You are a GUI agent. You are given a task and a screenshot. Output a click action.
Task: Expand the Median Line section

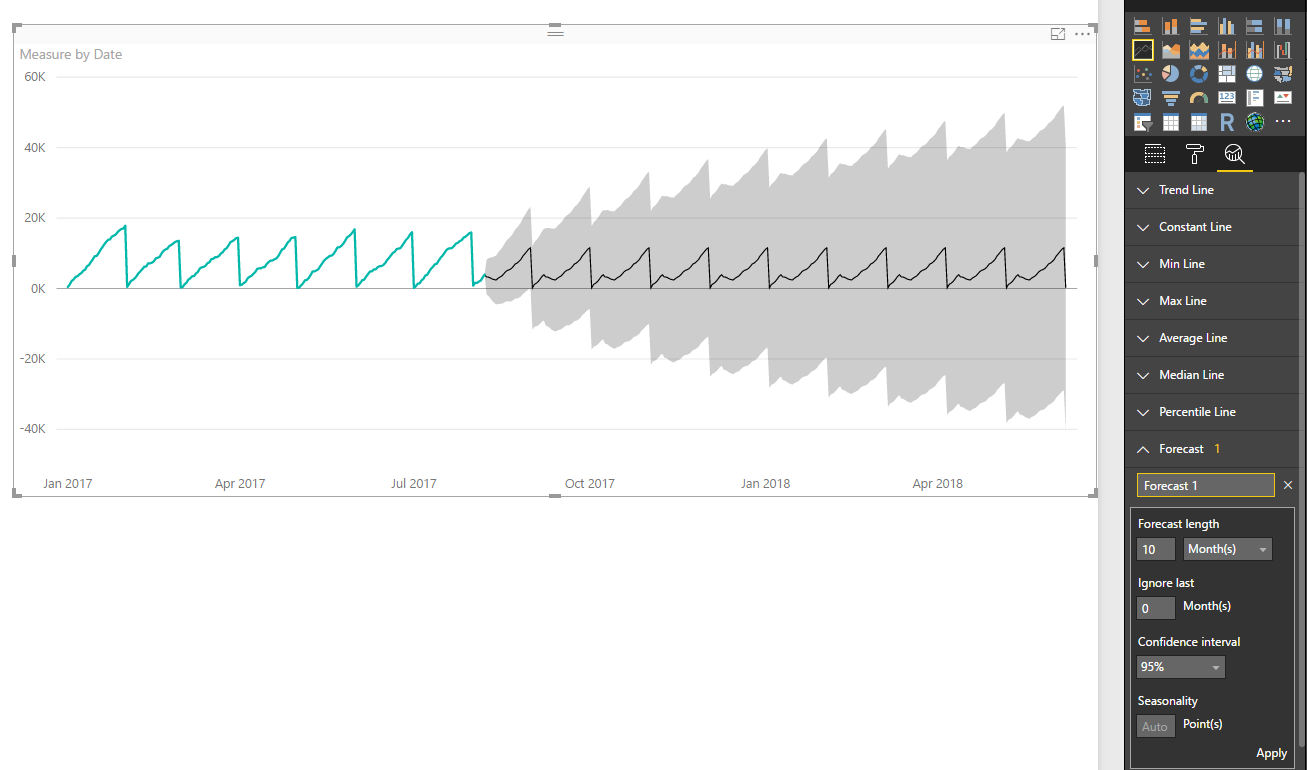point(1211,375)
